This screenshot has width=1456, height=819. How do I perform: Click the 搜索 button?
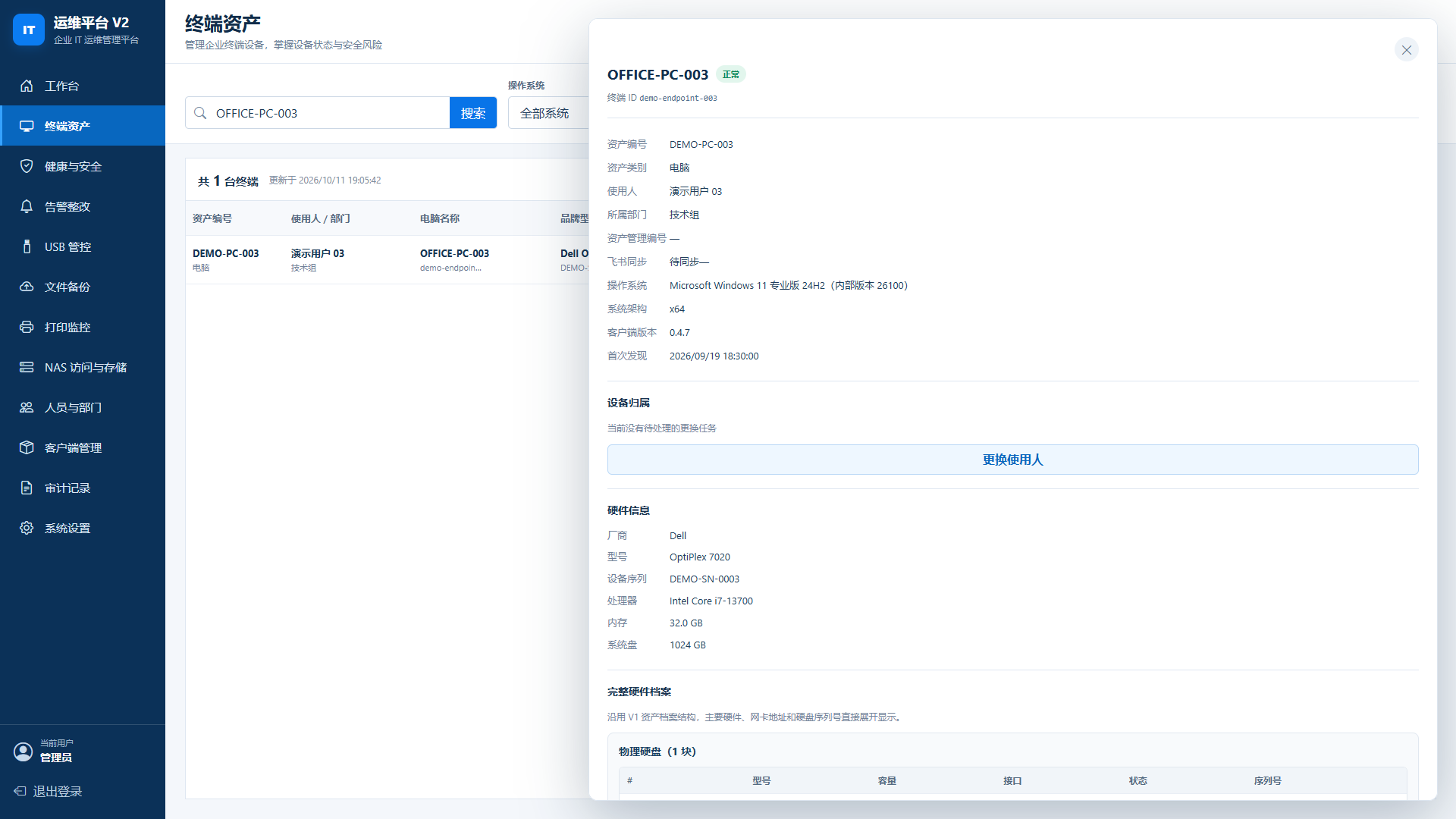pos(473,113)
